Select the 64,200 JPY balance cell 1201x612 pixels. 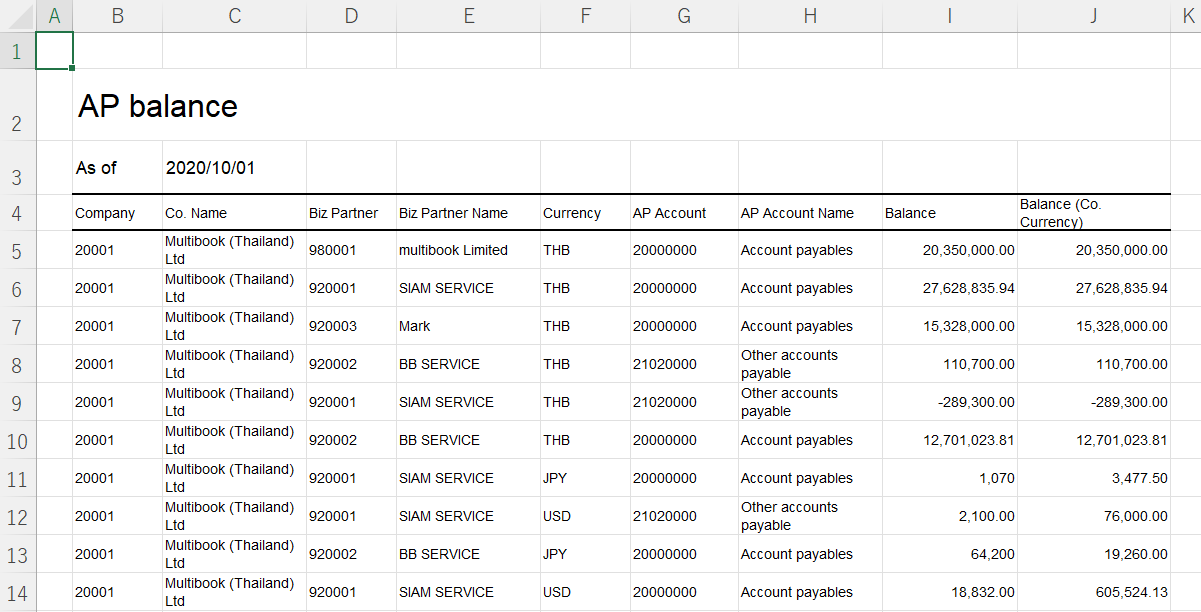coord(950,554)
